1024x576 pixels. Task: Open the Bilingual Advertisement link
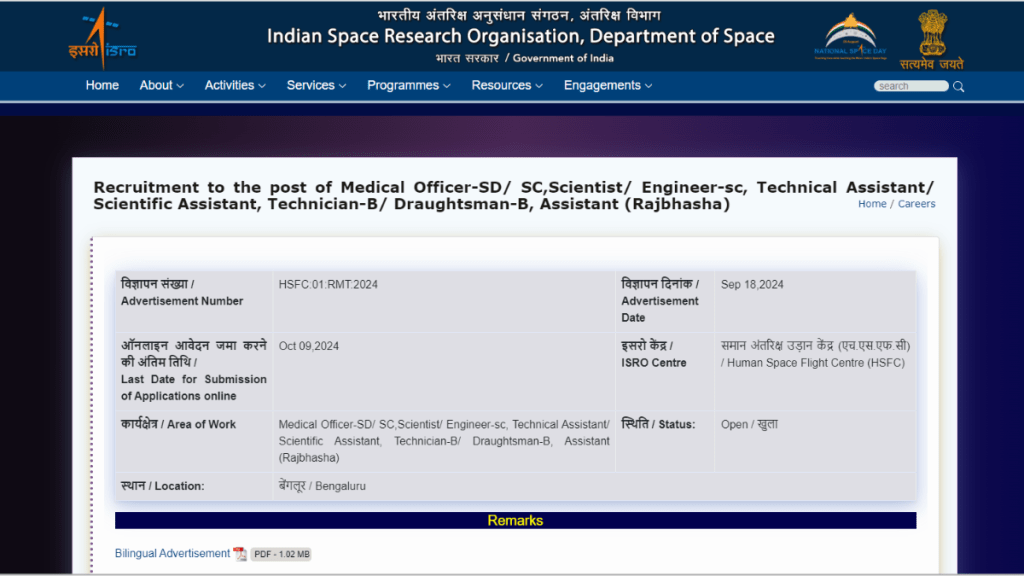point(172,553)
